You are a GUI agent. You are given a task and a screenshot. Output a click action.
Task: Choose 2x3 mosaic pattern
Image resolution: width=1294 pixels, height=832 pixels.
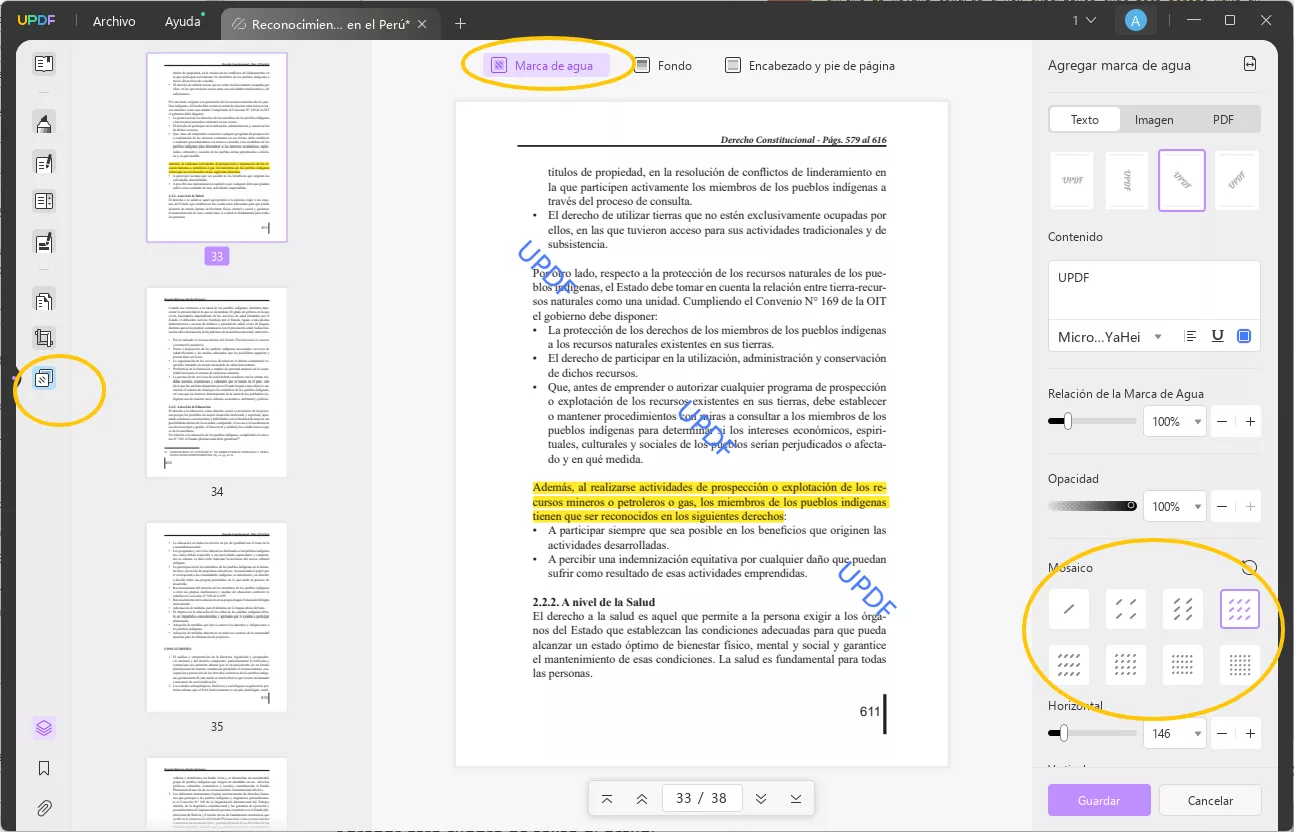tap(1183, 609)
